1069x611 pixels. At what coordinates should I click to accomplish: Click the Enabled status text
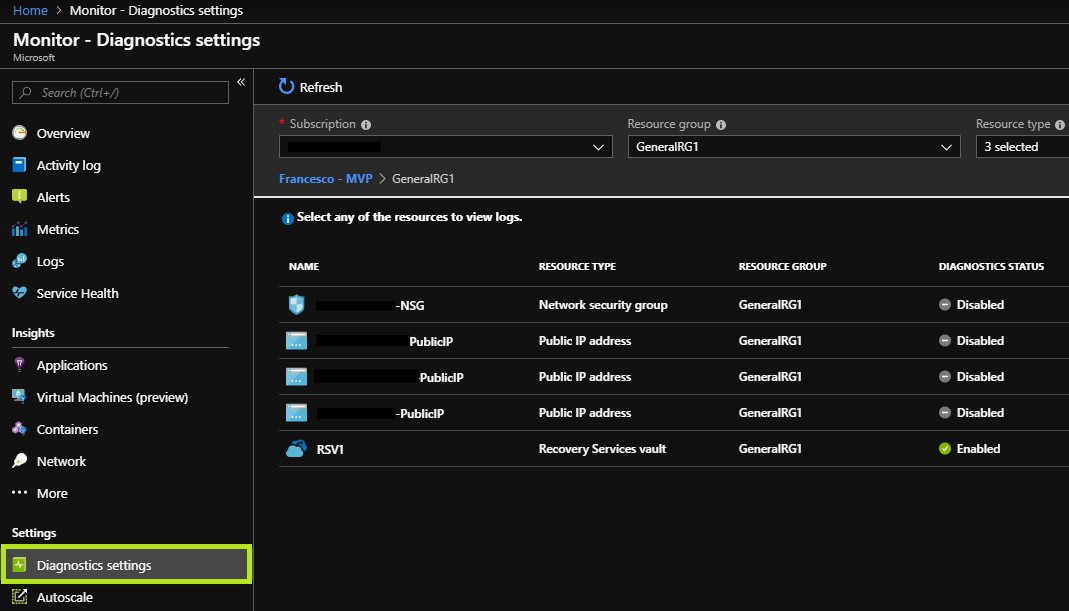pyautogui.click(x=978, y=449)
